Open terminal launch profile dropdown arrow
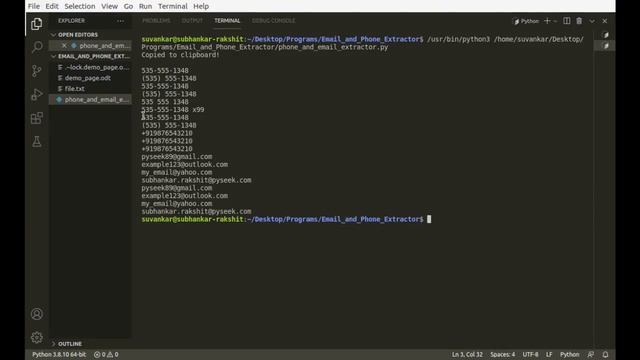The width and height of the screenshot is (640, 360). pos(555,21)
